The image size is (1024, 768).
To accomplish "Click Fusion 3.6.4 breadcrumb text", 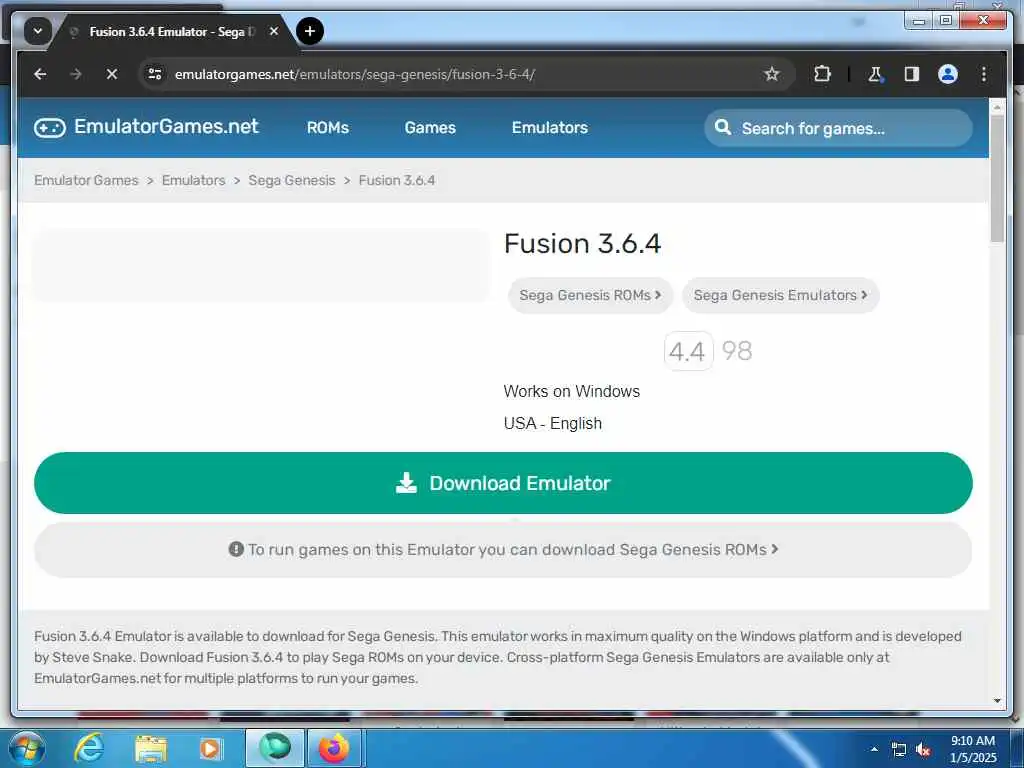I will click(396, 180).
